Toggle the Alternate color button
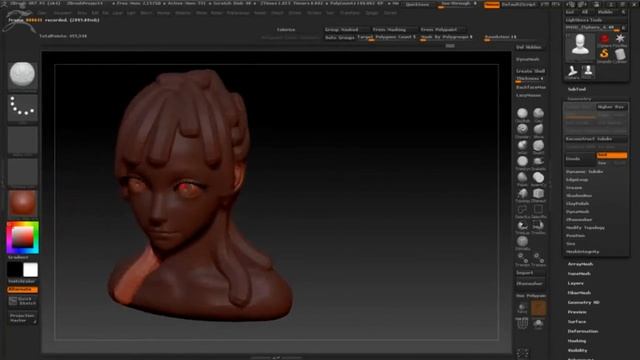 [22, 289]
